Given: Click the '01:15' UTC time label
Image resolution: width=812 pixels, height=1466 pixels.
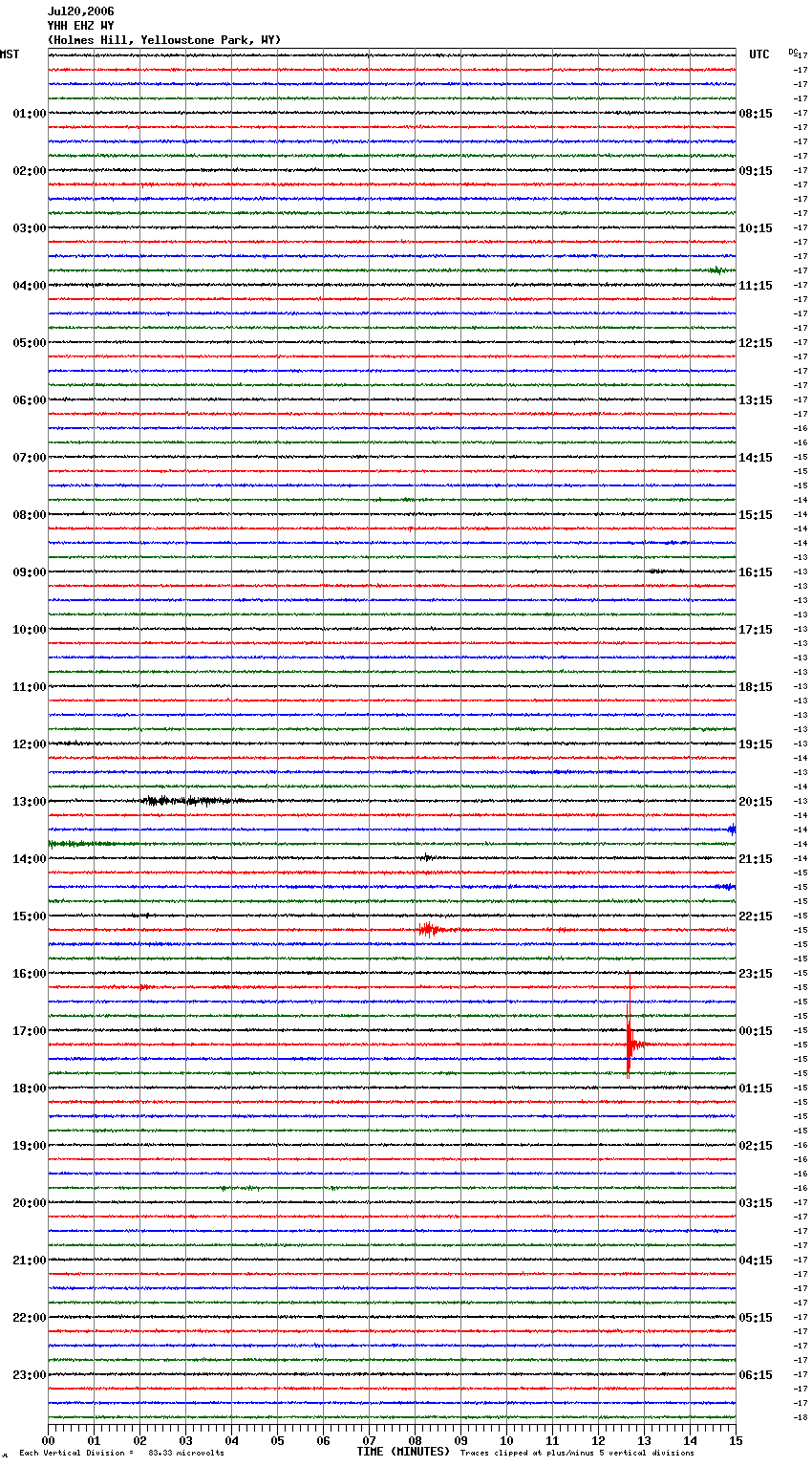Looking at the screenshot, I should tap(756, 1089).
